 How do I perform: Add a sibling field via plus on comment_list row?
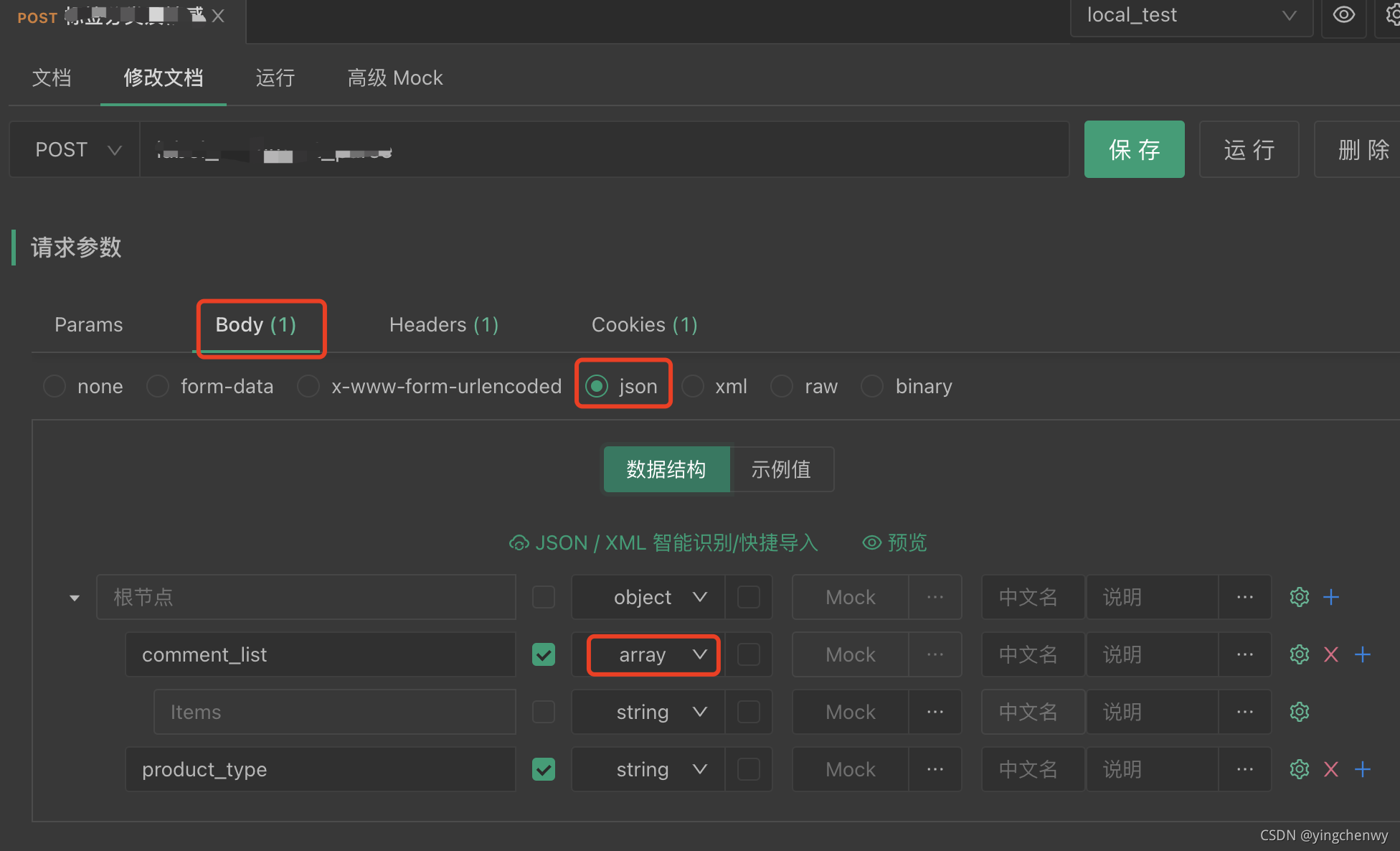click(1363, 654)
